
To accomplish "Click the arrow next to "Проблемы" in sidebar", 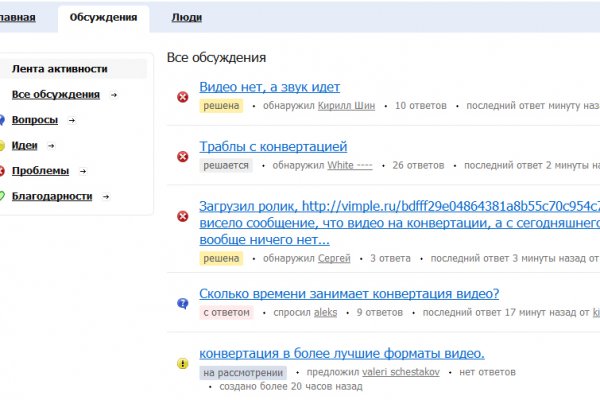I will click(82, 171).
